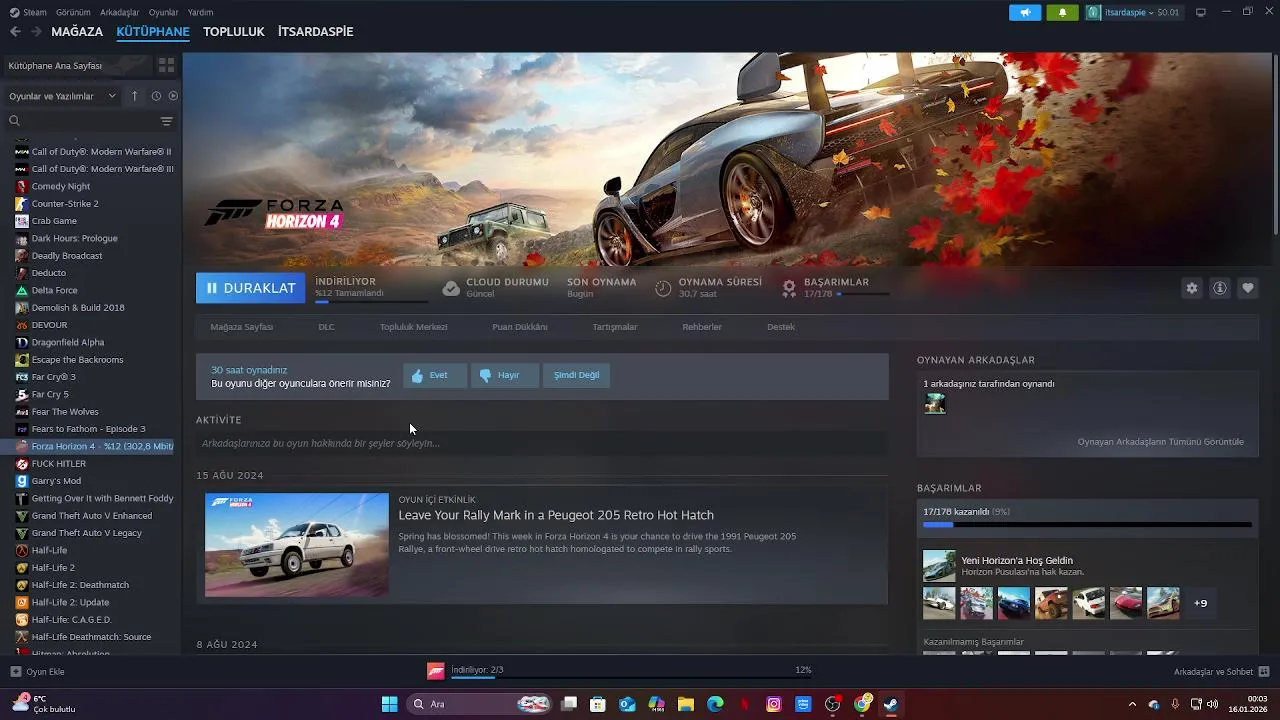This screenshot has height=720, width=1280.
Task: Show the +9 more achievements
Action: [x=1201, y=603]
